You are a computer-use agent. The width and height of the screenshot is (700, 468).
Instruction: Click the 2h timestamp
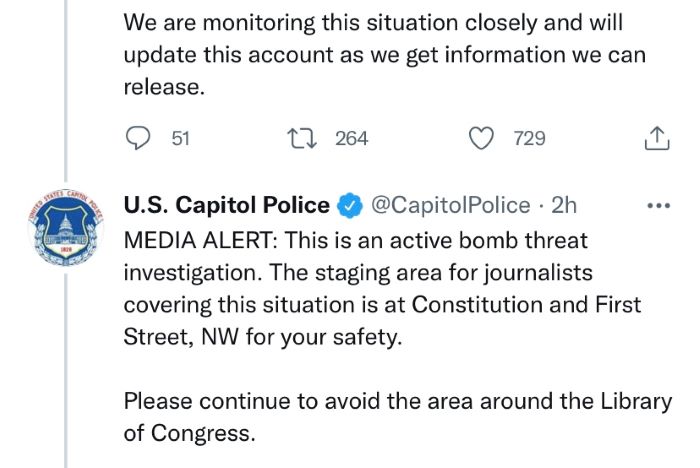564,205
